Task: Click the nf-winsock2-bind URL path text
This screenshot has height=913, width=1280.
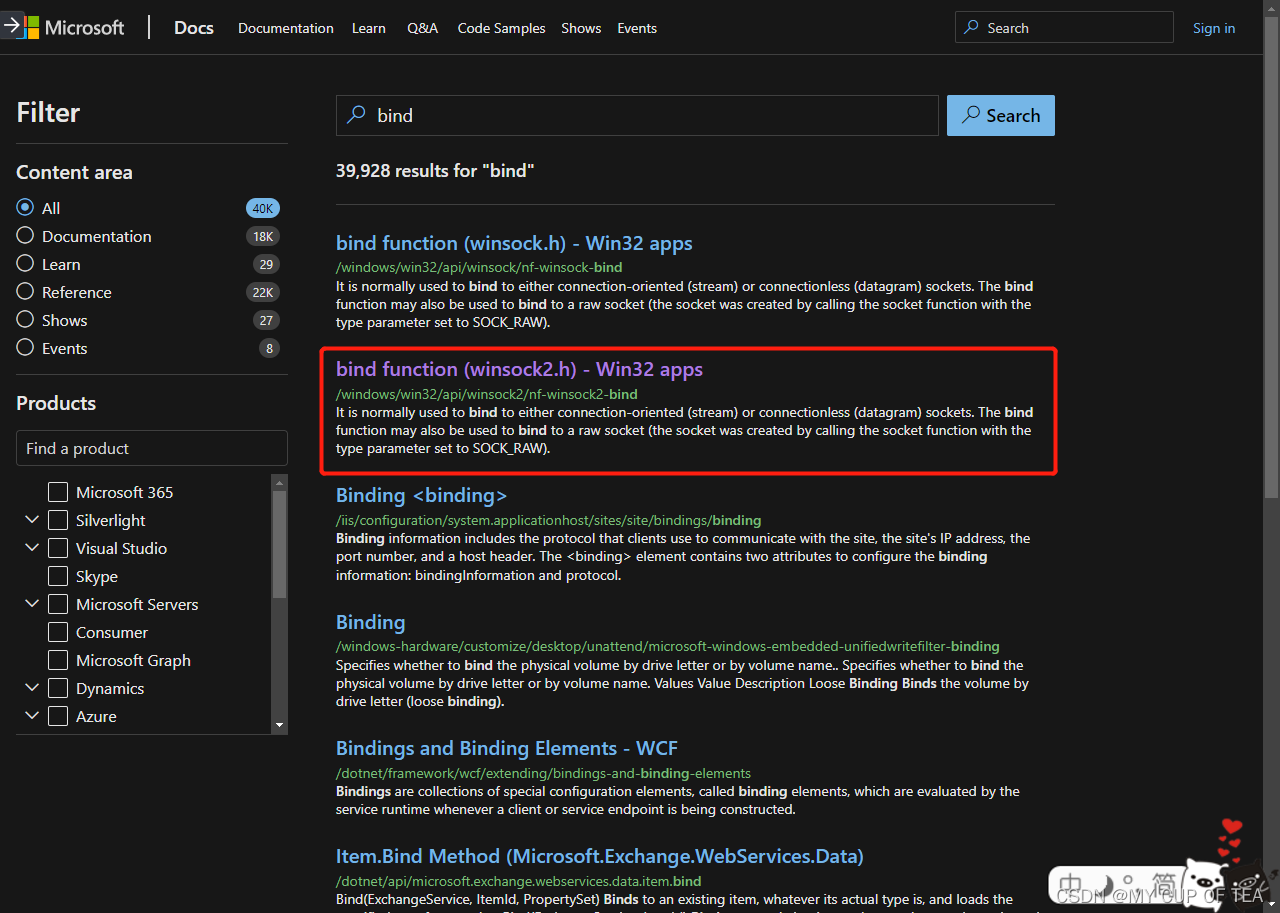Action: [x=487, y=394]
